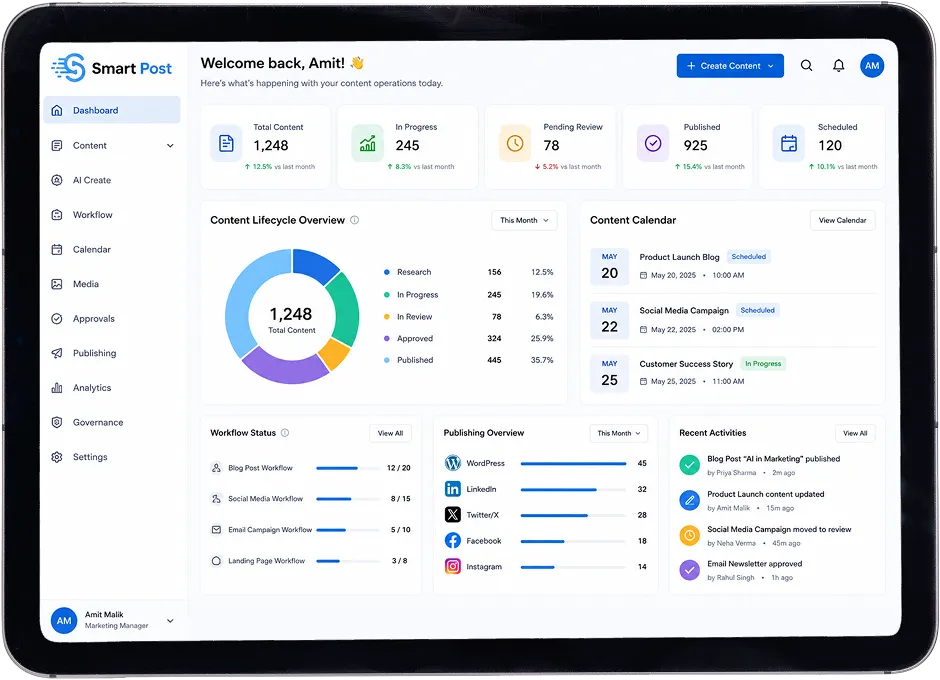Click the Approved legend entry
940x680 pixels.
point(468,338)
